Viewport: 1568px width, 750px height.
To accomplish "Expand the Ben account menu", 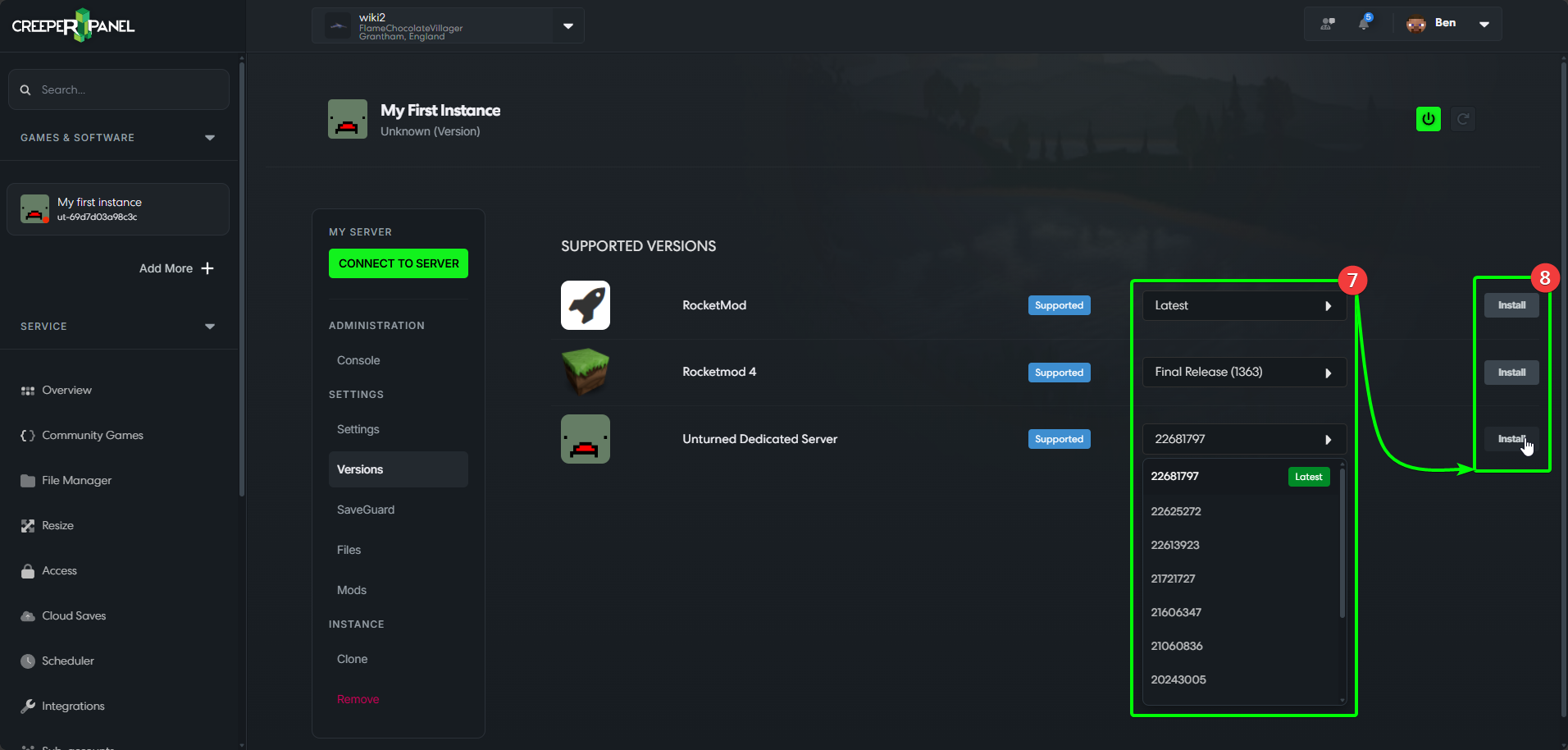I will 1484,23.
